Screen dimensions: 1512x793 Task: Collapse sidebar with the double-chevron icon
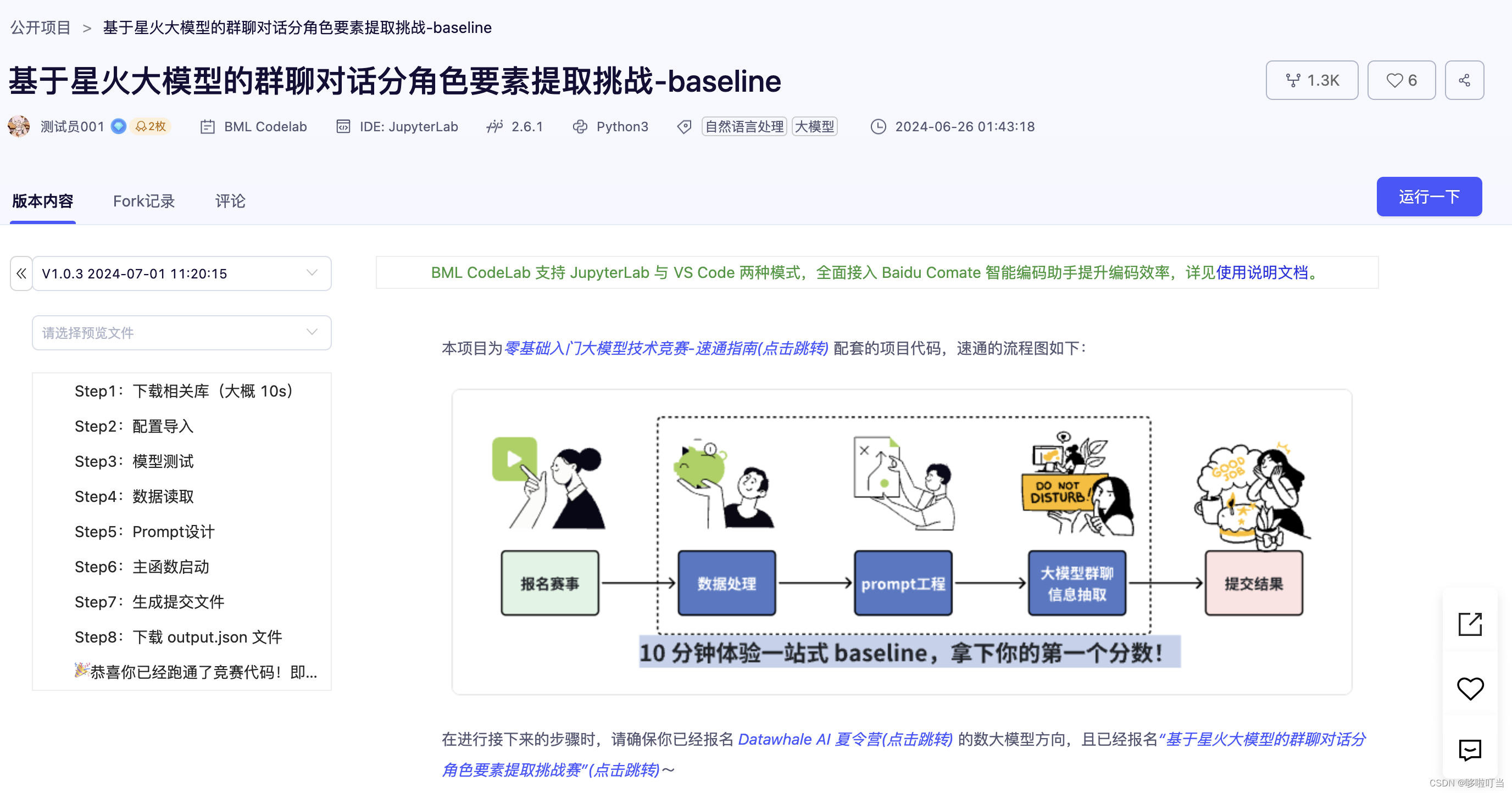(22, 273)
